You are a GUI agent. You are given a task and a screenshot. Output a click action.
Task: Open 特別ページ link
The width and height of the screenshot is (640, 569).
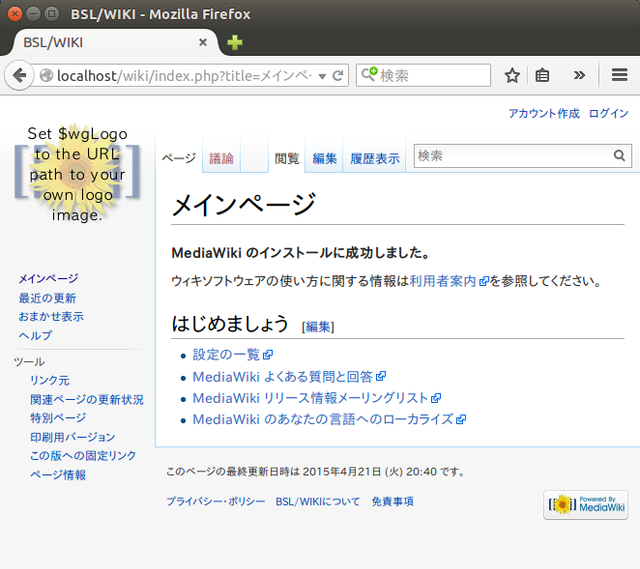coord(58,418)
